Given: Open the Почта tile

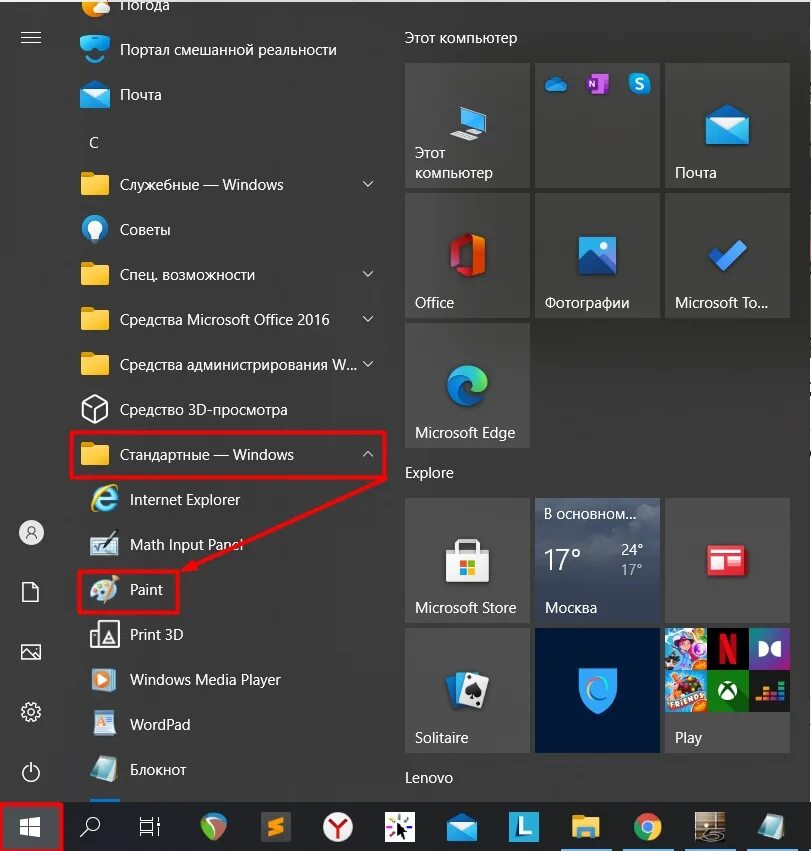Looking at the screenshot, I should coord(727,125).
